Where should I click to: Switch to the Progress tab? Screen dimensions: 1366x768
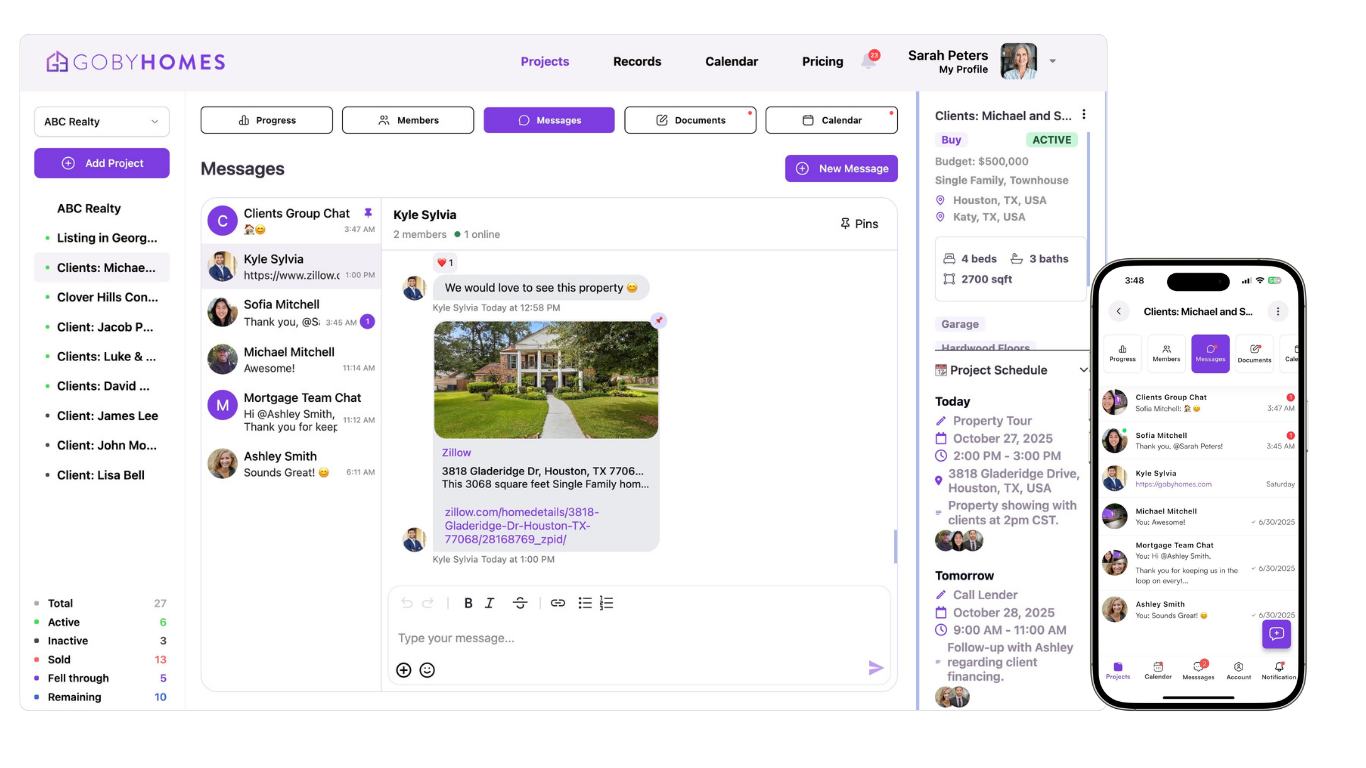[x=267, y=120]
